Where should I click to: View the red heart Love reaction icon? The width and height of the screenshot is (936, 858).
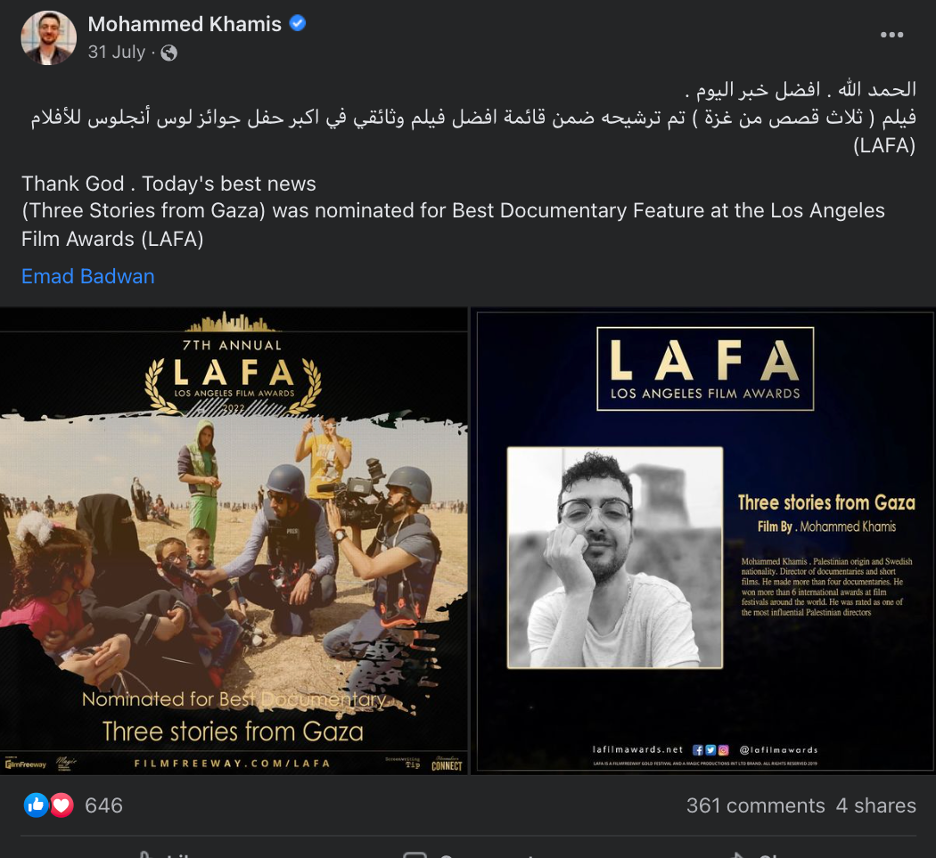point(61,805)
